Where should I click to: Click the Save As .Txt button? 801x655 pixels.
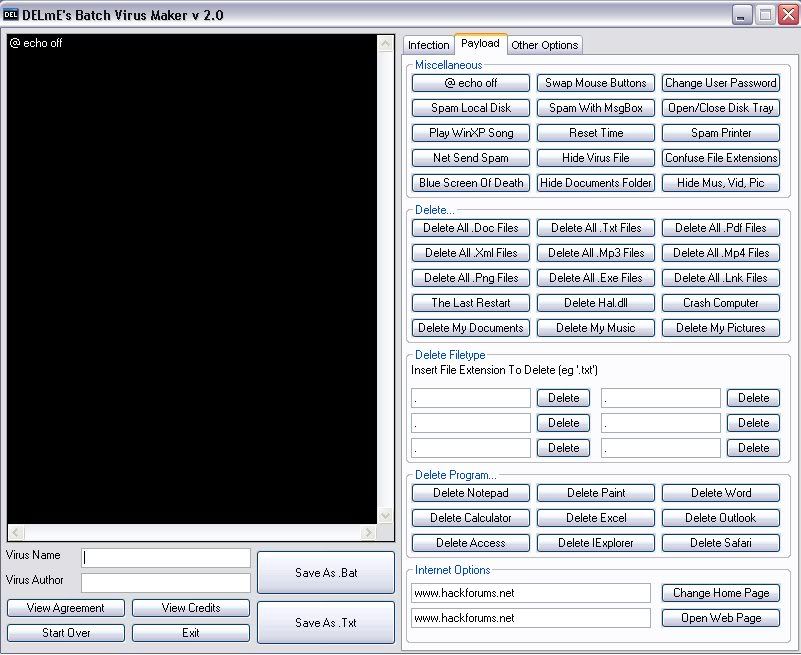pyautogui.click(x=326, y=623)
